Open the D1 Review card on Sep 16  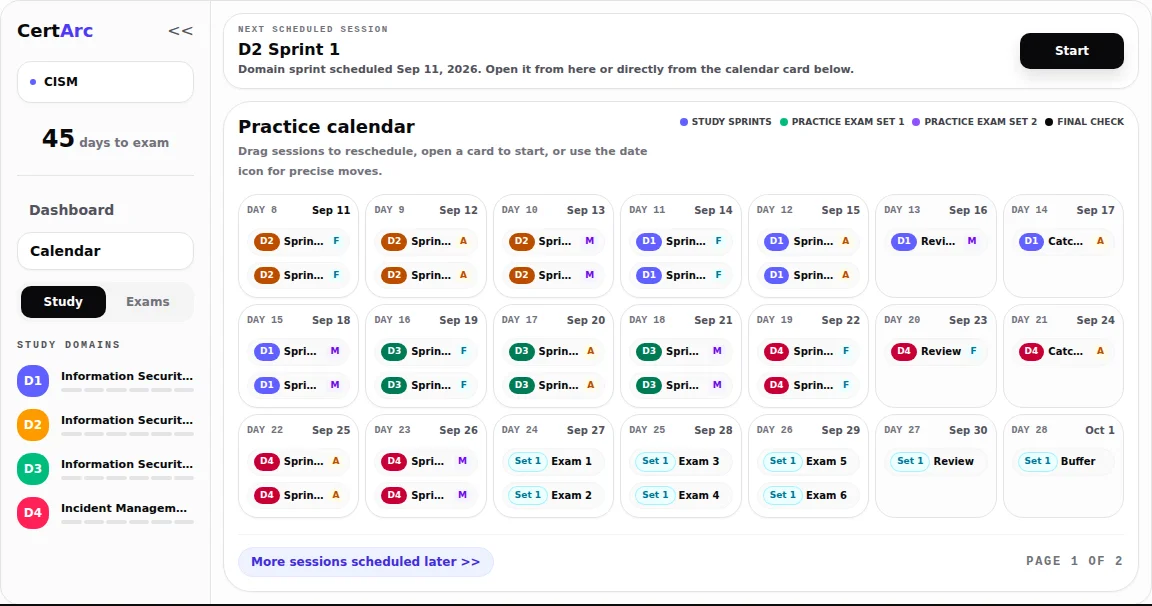coord(935,241)
